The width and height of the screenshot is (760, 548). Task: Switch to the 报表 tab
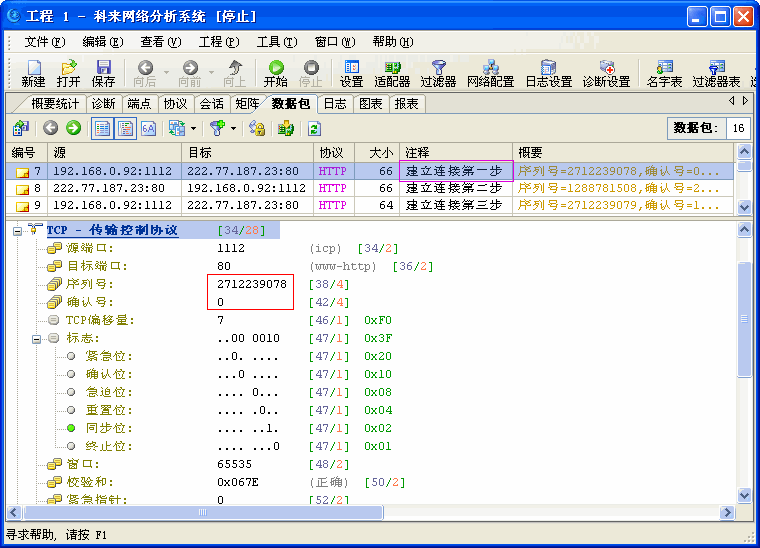(x=407, y=104)
